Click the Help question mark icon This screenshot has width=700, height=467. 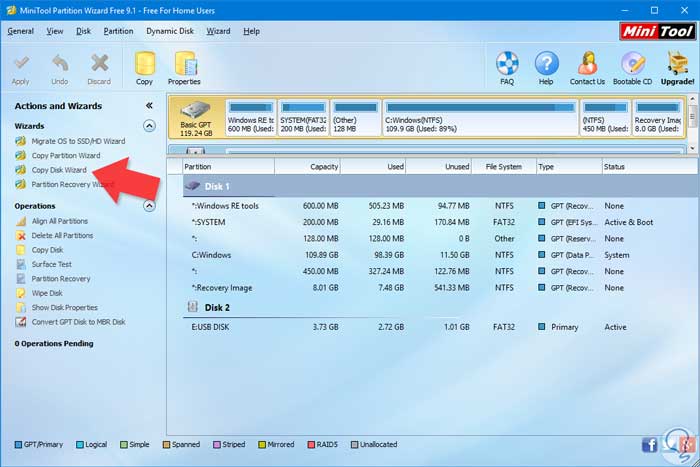point(546,63)
